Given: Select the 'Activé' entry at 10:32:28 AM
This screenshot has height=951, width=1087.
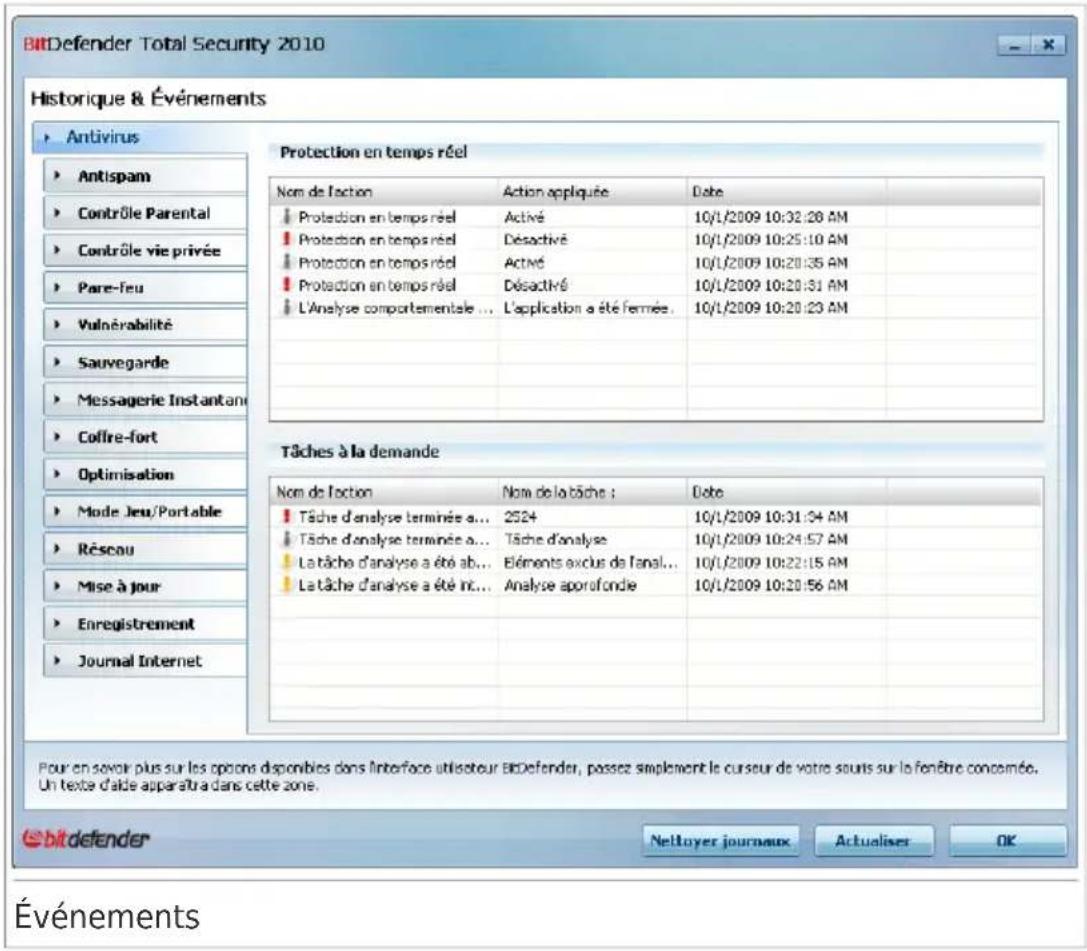Looking at the screenshot, I should click(x=524, y=217).
